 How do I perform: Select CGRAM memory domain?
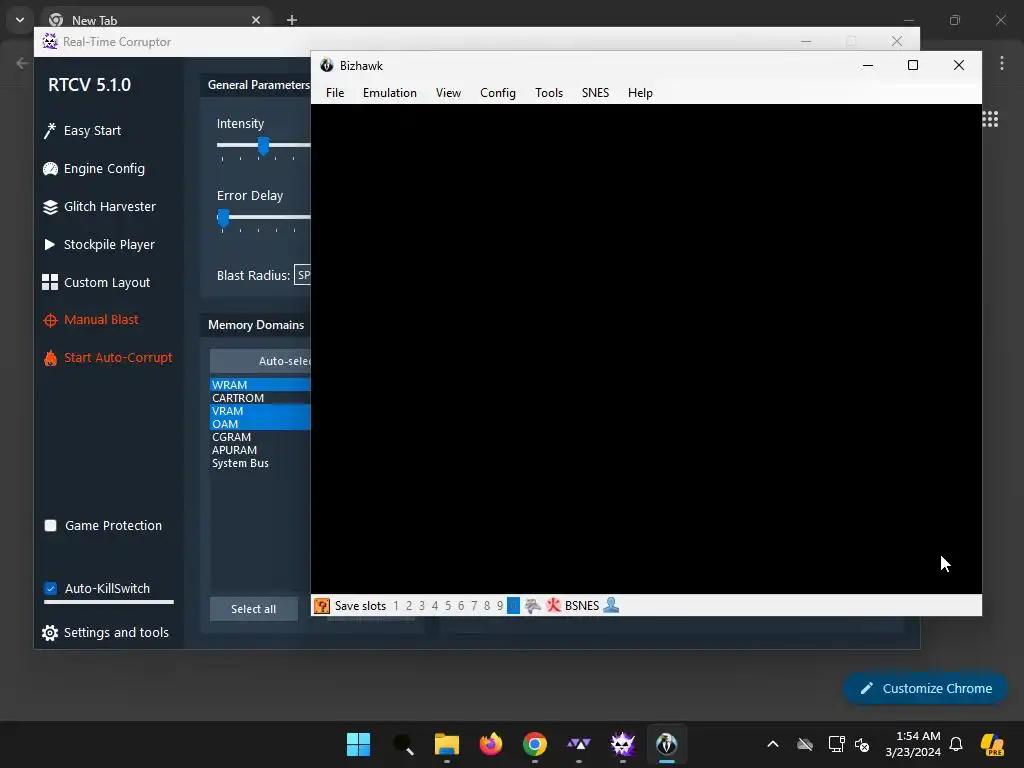[x=261, y=437]
